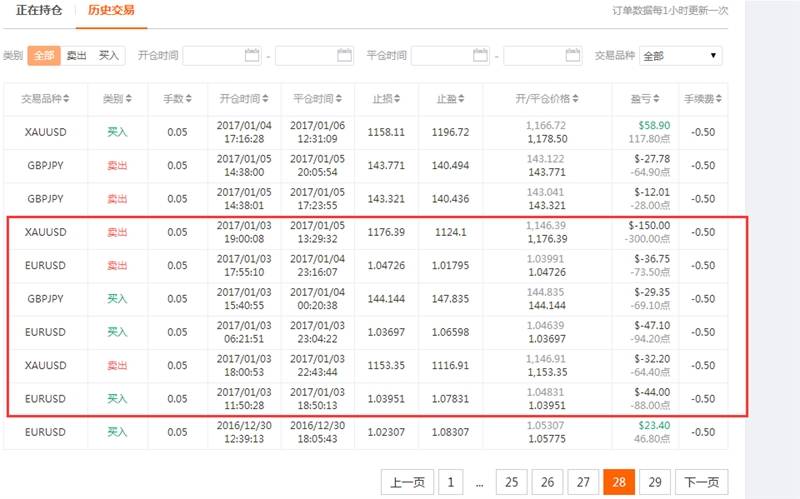
Task: Click the 订单数据每1小时更新一次 notice
Action: (x=670, y=11)
